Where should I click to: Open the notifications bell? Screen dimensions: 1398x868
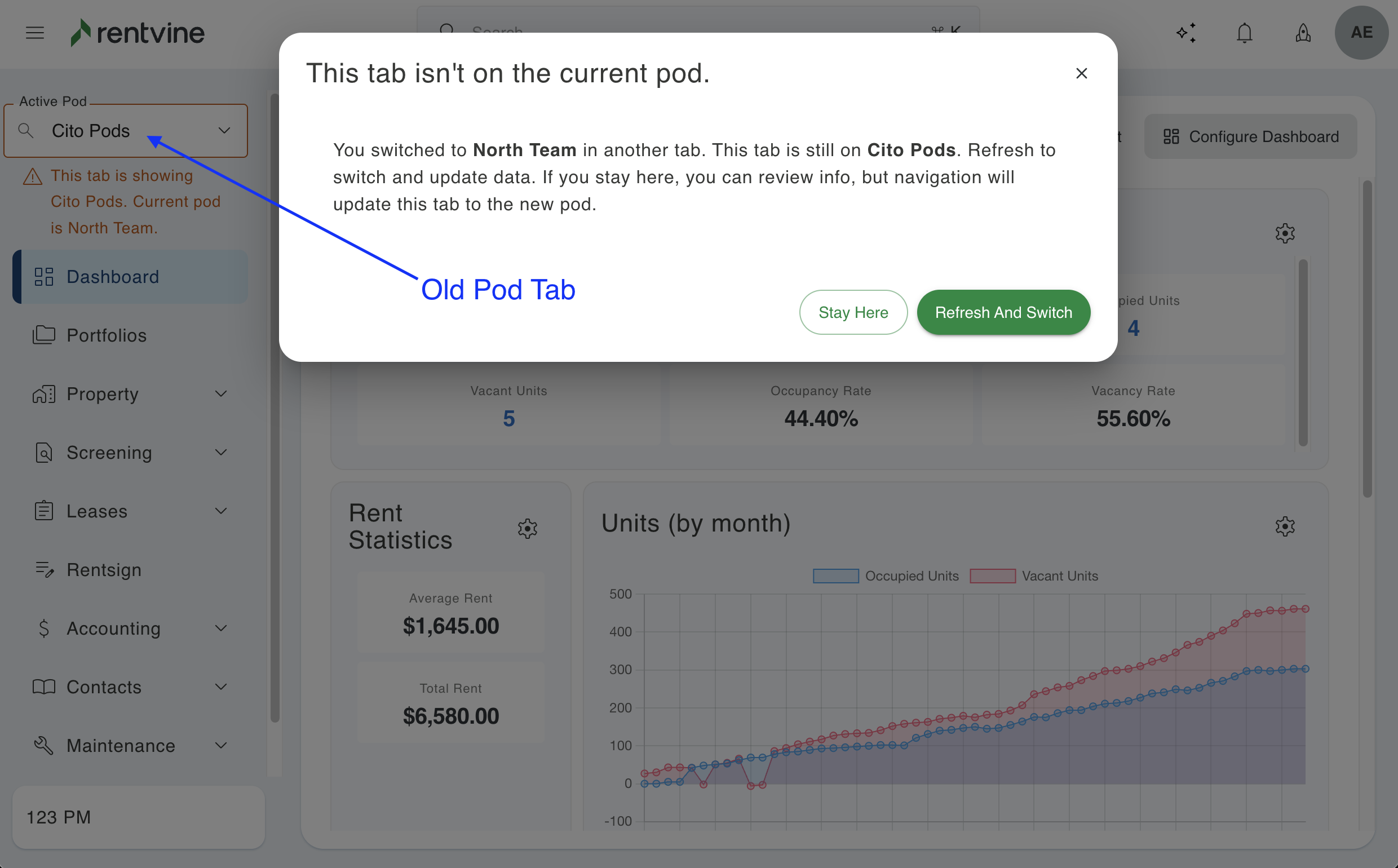click(1244, 33)
